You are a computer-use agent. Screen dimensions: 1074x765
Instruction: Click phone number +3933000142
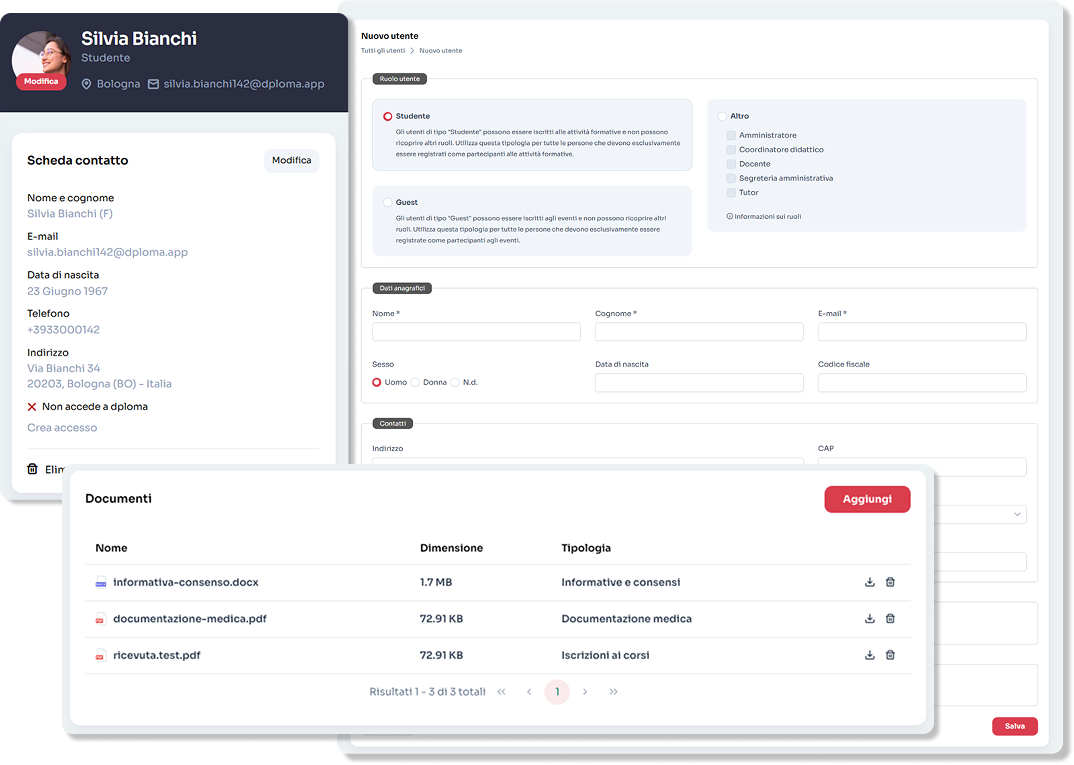[64, 329]
